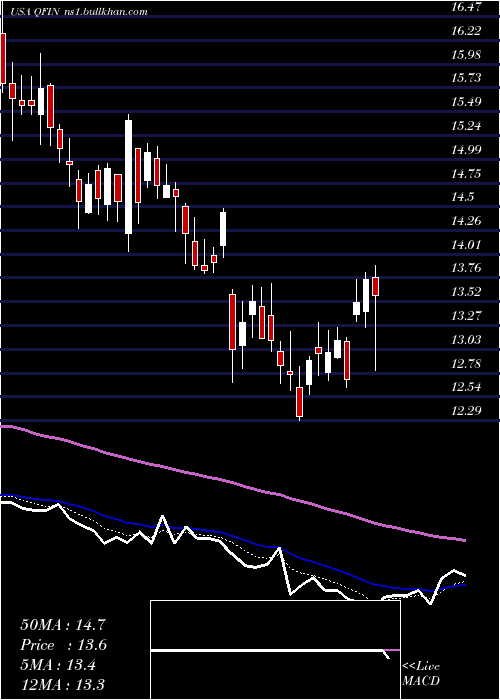Click the 14.01 price axis label
The image size is (500, 700).
coord(467,245)
